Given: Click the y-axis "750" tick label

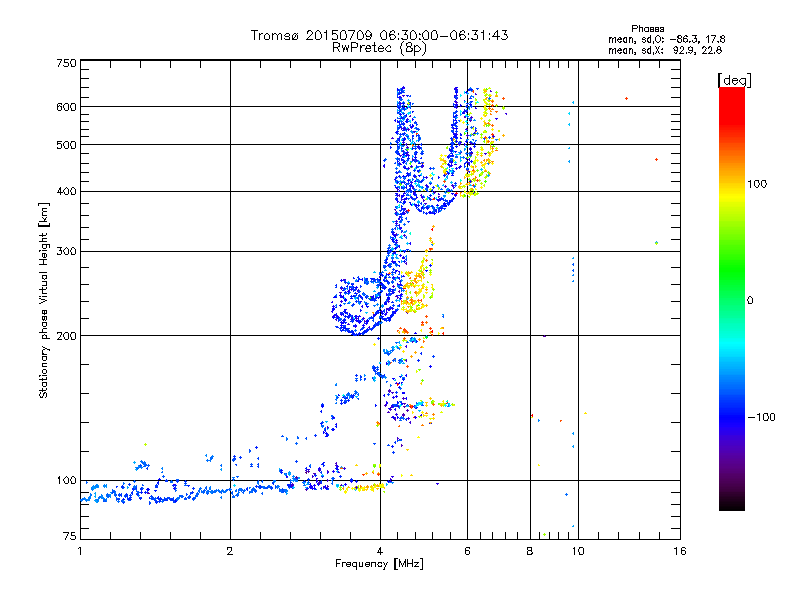Looking at the screenshot, I should click(66, 63).
